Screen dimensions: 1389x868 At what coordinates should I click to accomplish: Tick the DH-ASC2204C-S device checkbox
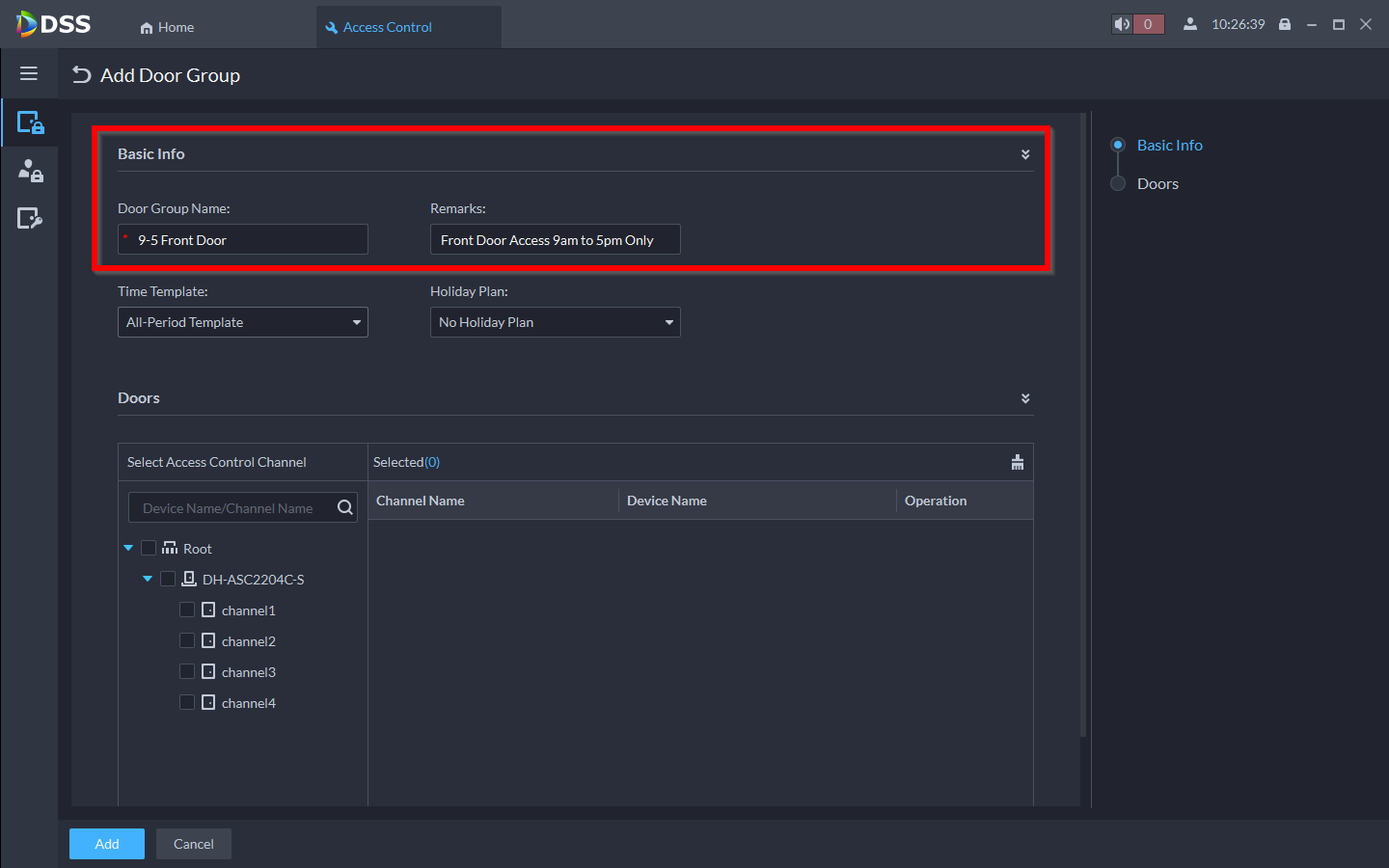[x=168, y=579]
